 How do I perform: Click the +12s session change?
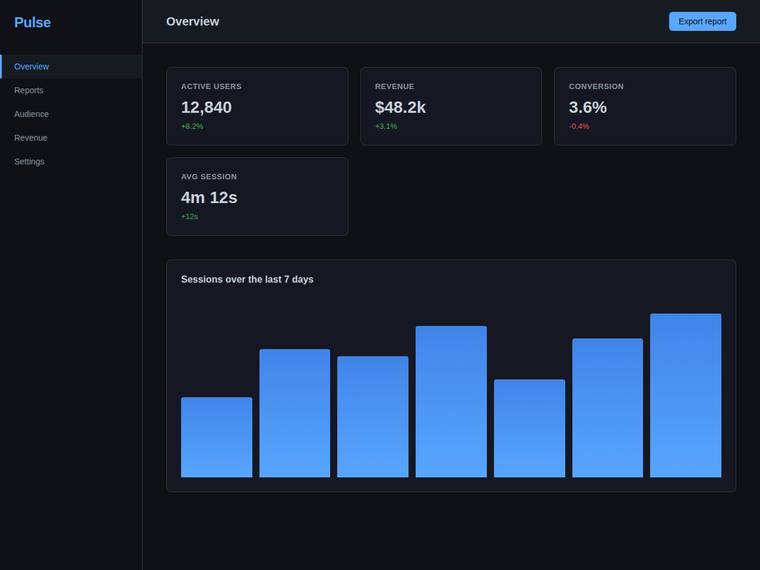pyautogui.click(x=190, y=216)
